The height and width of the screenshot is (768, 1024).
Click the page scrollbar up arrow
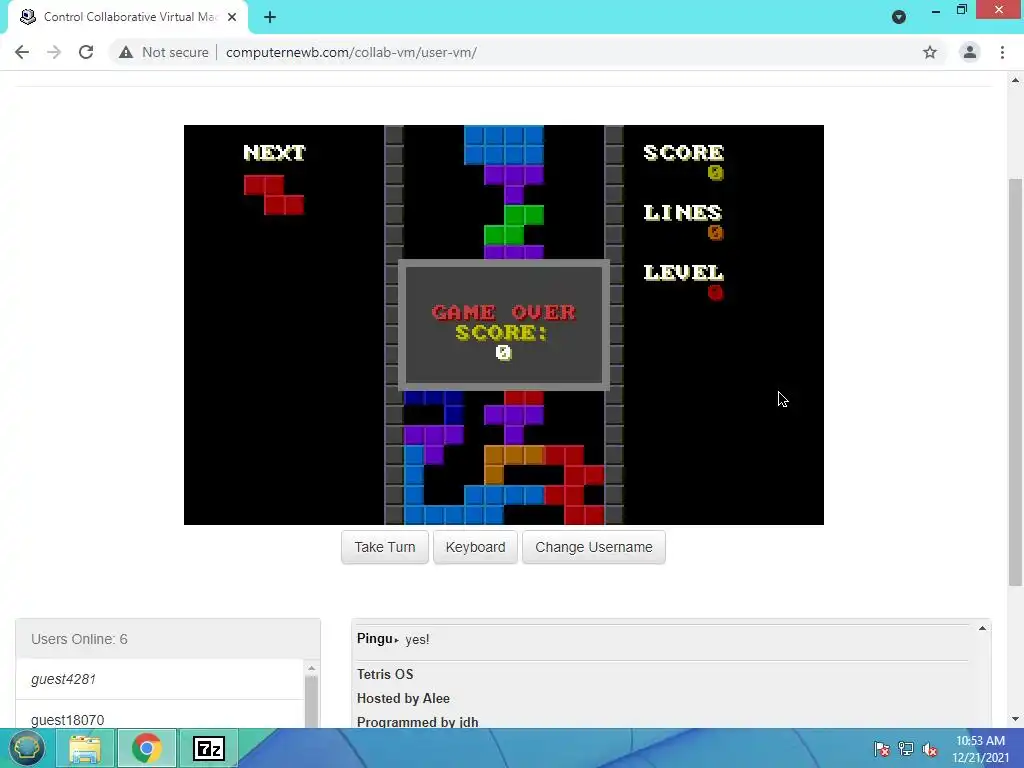click(x=1015, y=80)
